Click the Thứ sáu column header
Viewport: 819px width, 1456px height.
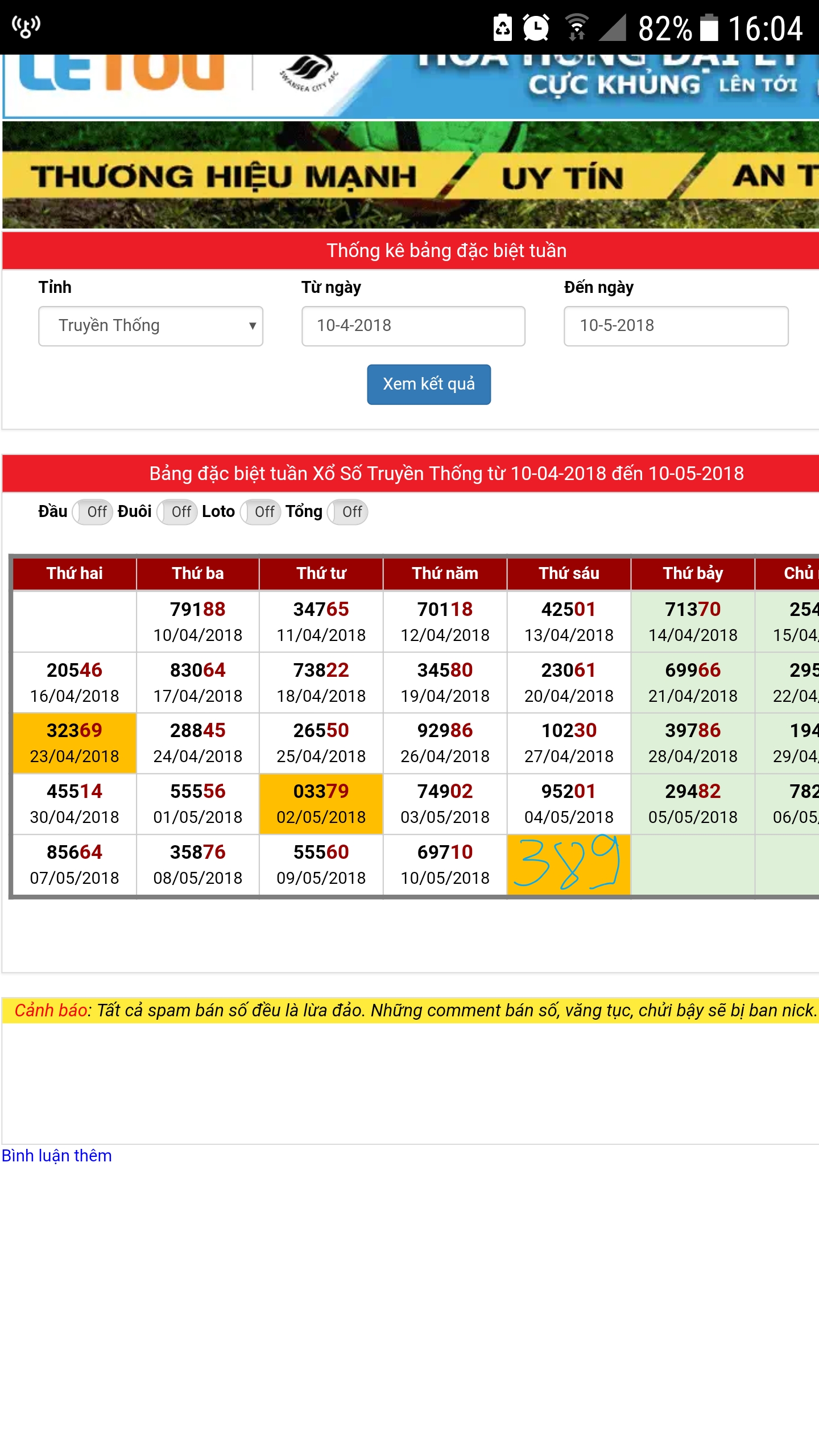point(569,573)
